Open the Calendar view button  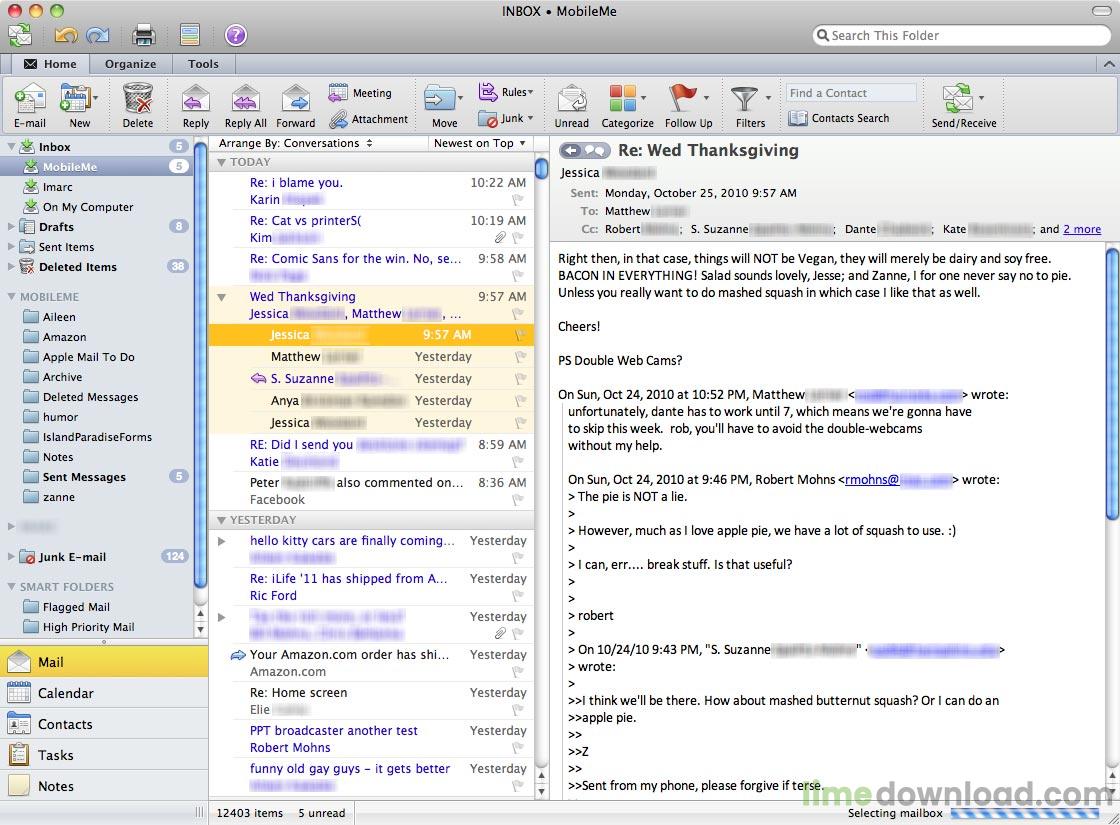pos(104,693)
